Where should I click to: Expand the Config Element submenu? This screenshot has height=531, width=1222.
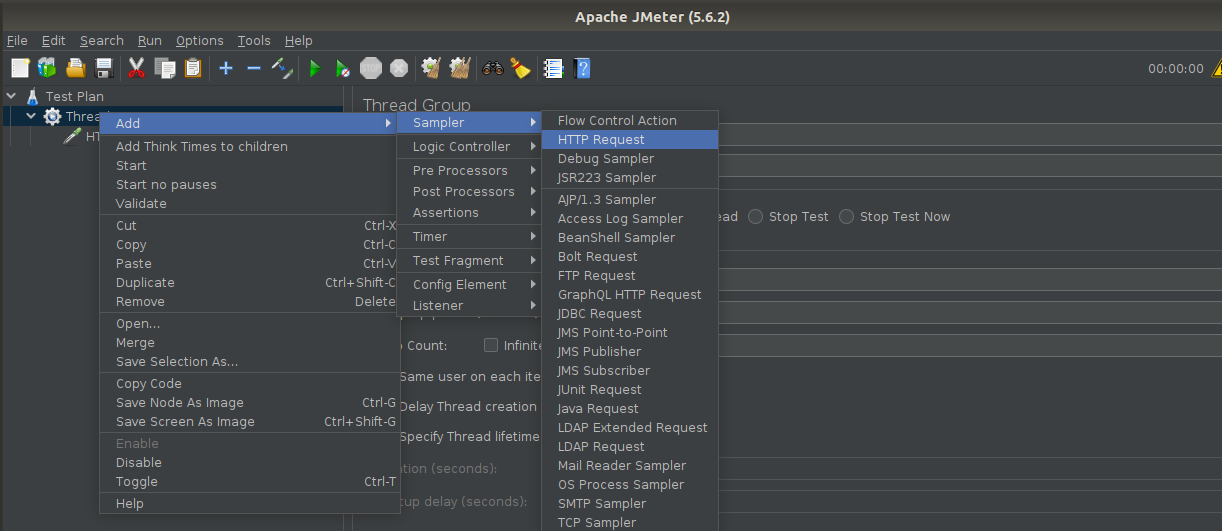(468, 284)
